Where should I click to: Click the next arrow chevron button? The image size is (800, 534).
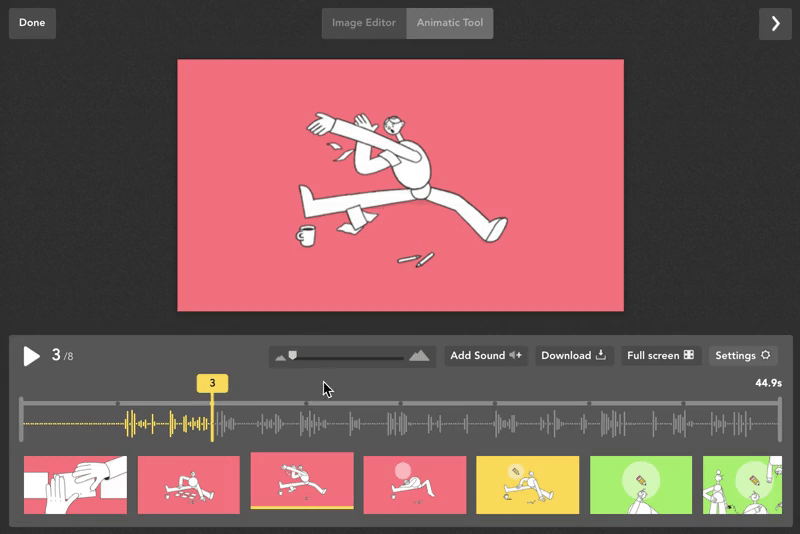click(775, 23)
